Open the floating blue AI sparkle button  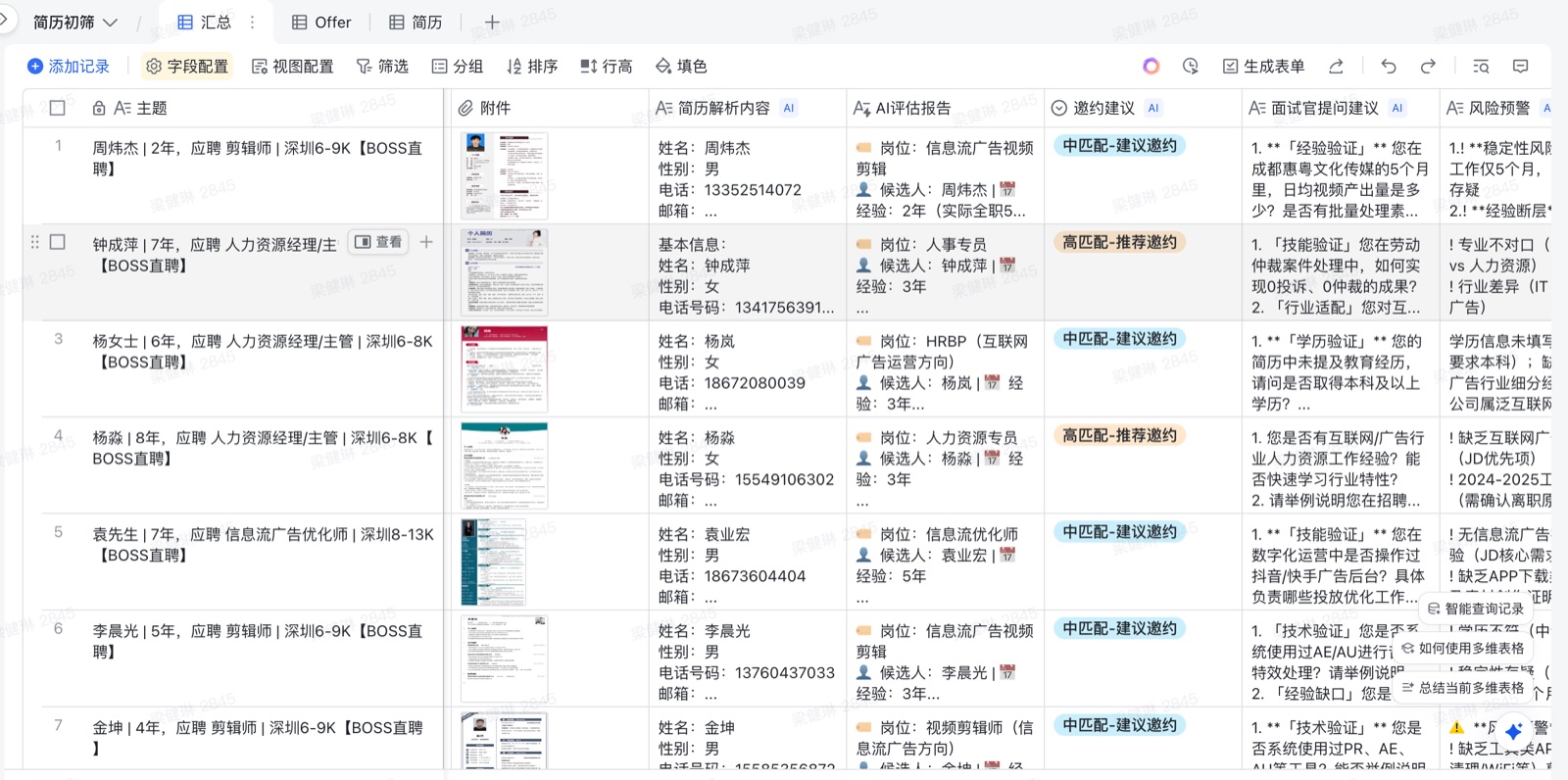point(1514,732)
